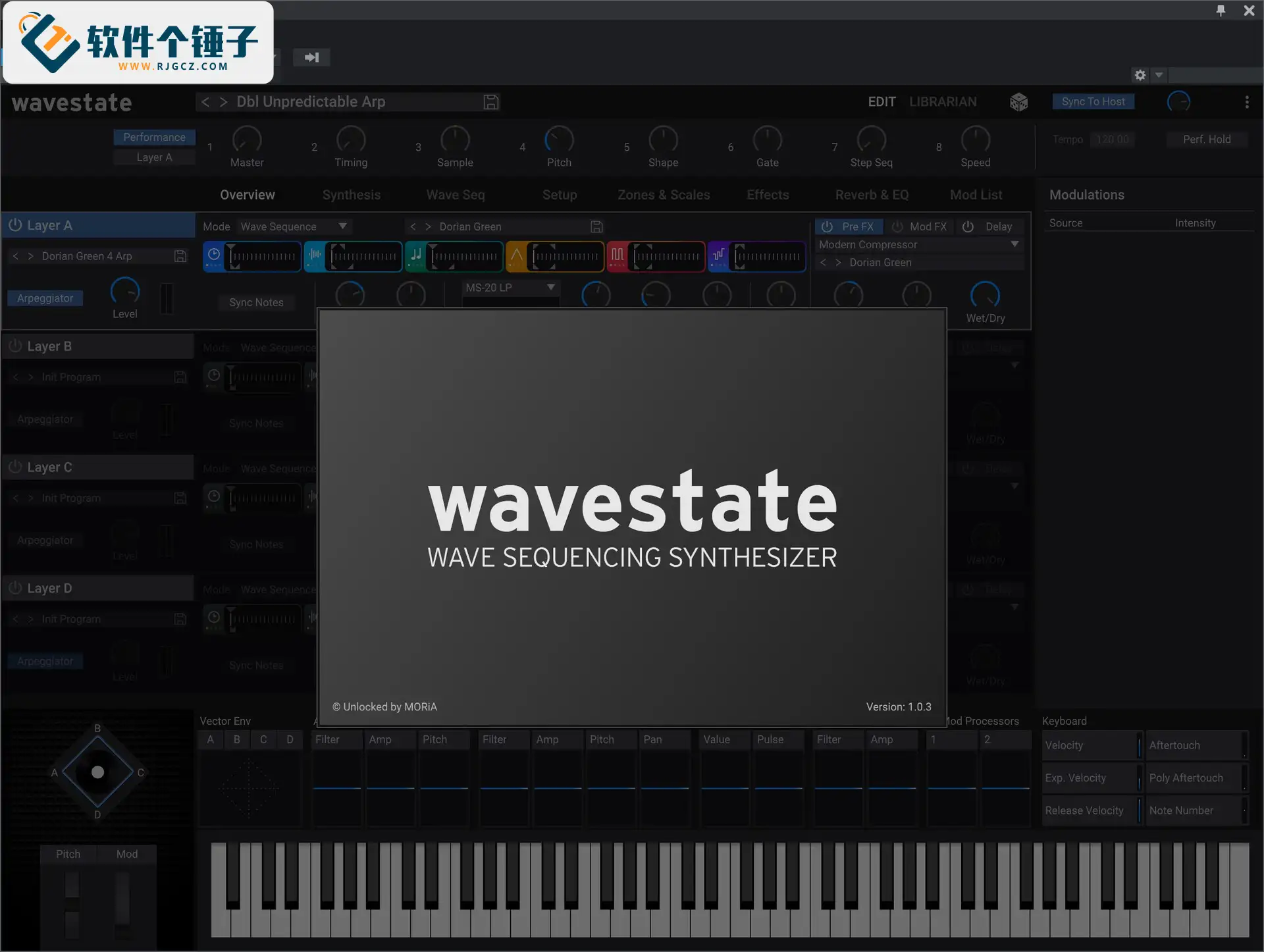Click the Master knob
The image size is (1264, 952).
click(x=247, y=139)
